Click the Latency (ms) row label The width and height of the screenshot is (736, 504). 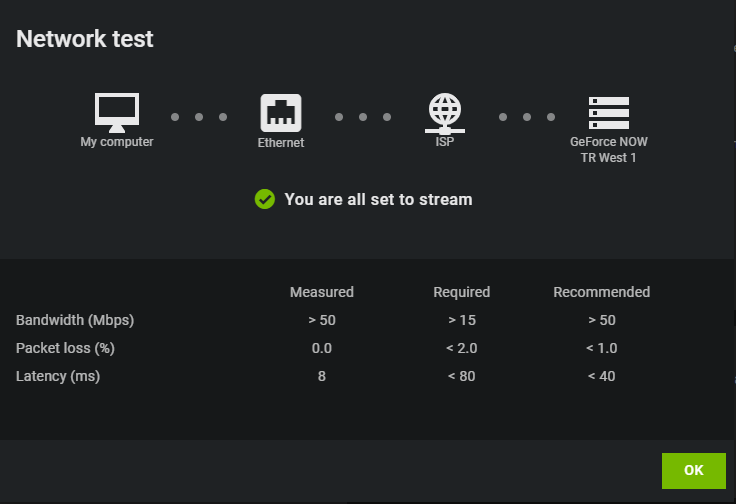point(58,376)
